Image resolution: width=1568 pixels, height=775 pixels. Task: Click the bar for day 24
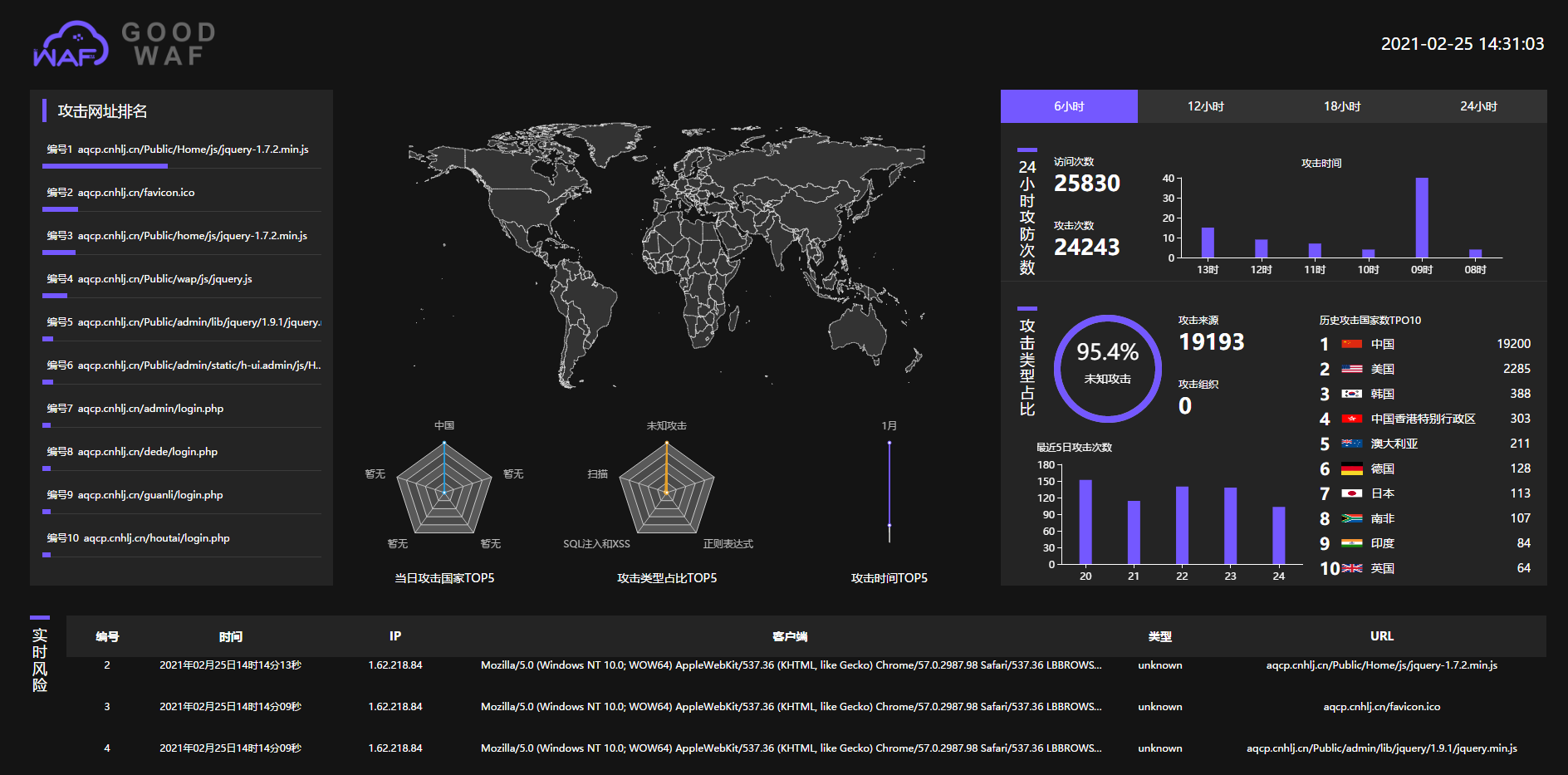point(1279,536)
